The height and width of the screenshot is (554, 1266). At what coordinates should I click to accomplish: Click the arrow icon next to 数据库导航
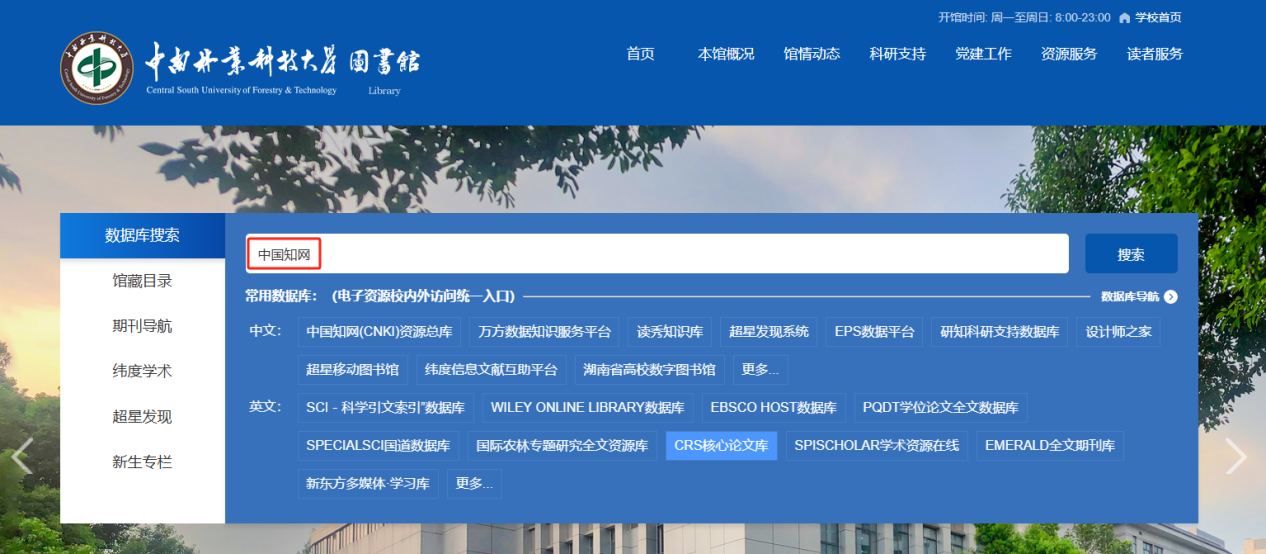(x=1170, y=297)
